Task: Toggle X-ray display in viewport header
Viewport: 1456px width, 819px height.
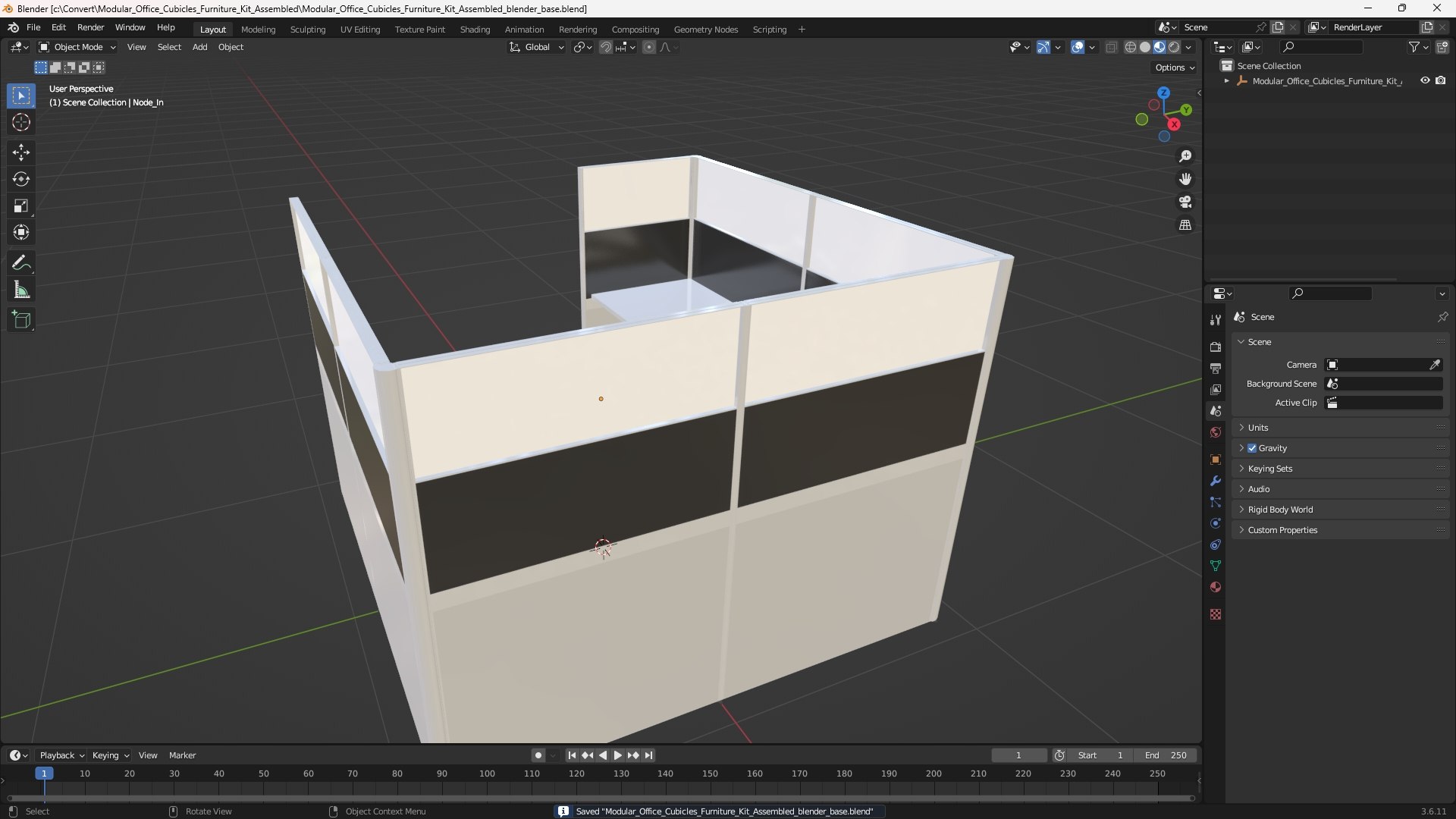Action: tap(1112, 47)
